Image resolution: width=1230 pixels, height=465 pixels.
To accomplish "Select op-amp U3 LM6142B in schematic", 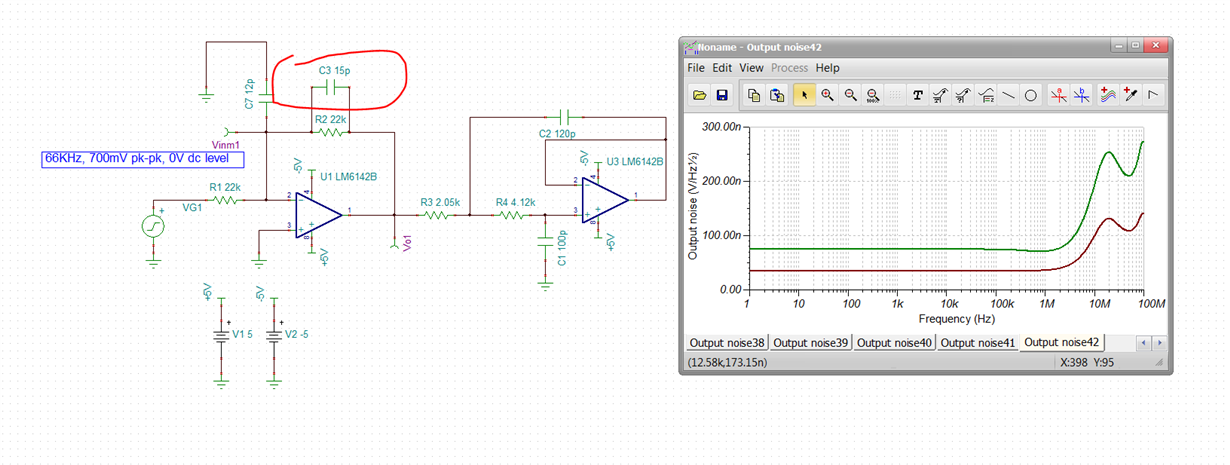I will tap(607, 201).
